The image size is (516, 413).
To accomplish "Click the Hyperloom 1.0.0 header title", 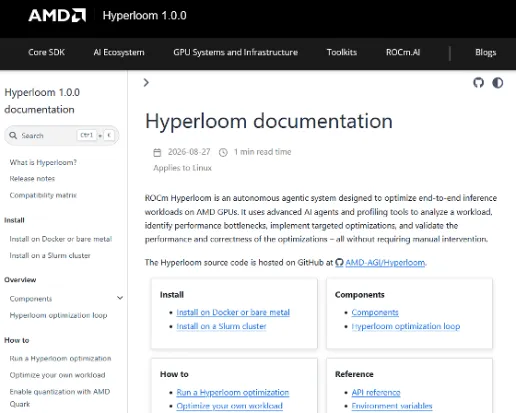I will (x=144, y=16).
